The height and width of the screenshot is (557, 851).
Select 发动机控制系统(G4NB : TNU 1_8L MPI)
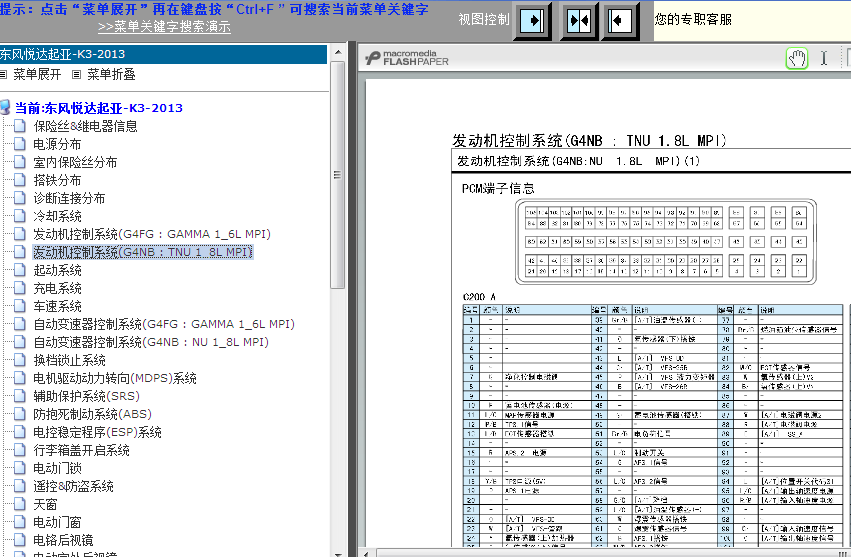(143, 252)
